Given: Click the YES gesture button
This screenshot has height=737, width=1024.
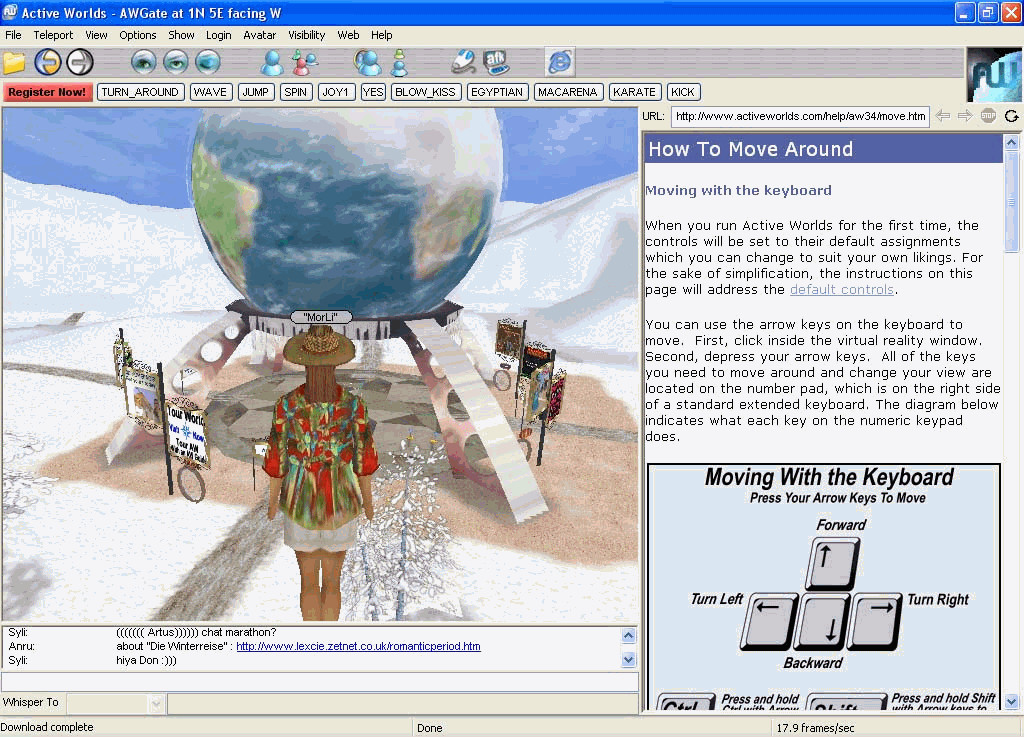Looking at the screenshot, I should pyautogui.click(x=373, y=92).
